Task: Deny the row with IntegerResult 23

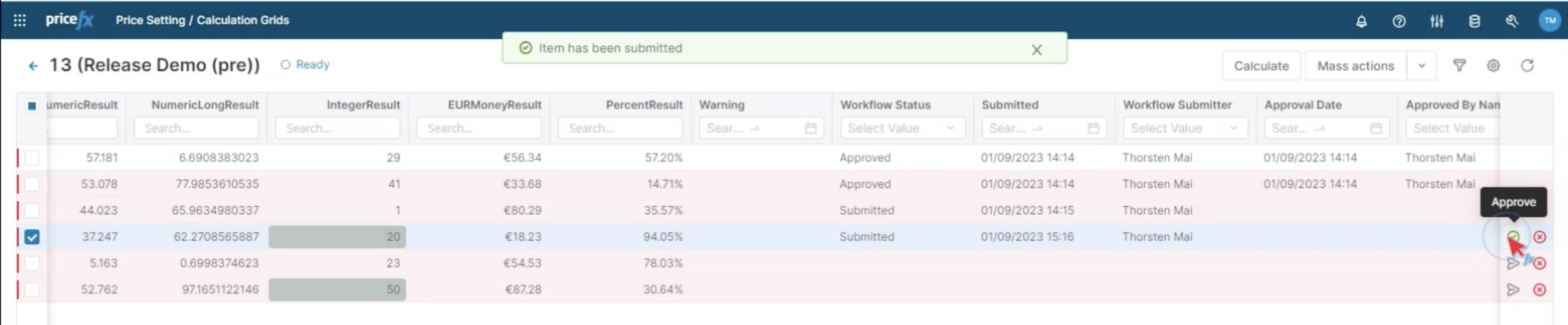Action: [1540, 263]
